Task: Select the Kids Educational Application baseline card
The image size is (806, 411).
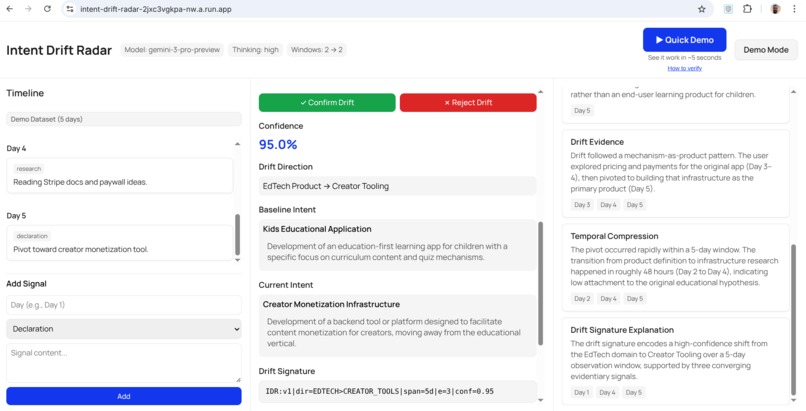Action: click(x=397, y=245)
